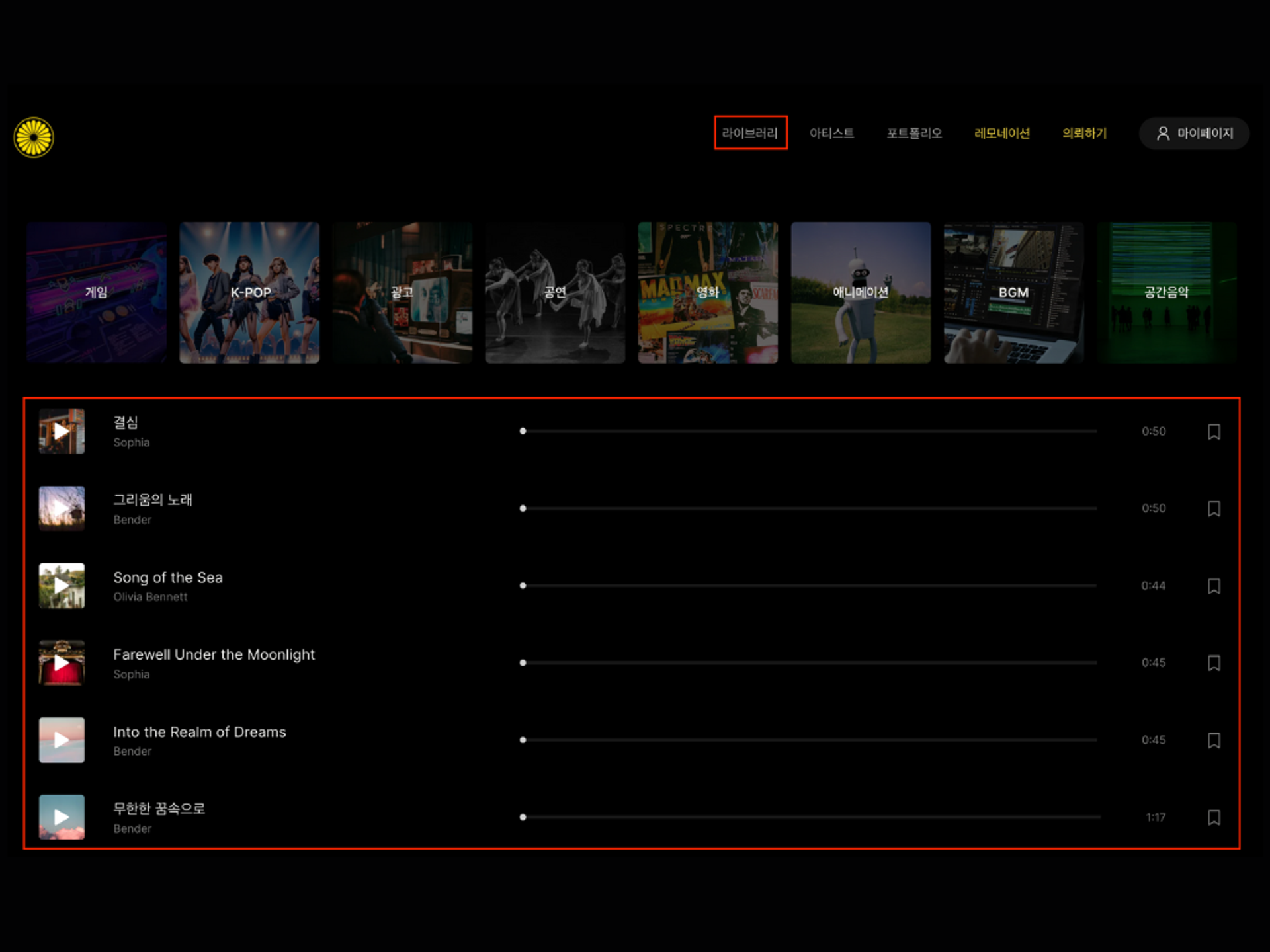Bookmark Farewell Under the Moonlight

point(1214,663)
